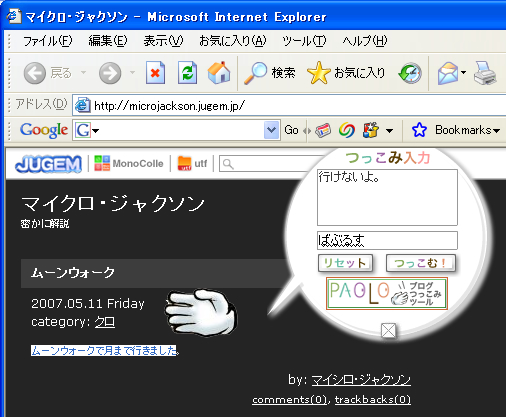Click the Mail envelope icon
The image size is (506, 417).
coord(448,73)
